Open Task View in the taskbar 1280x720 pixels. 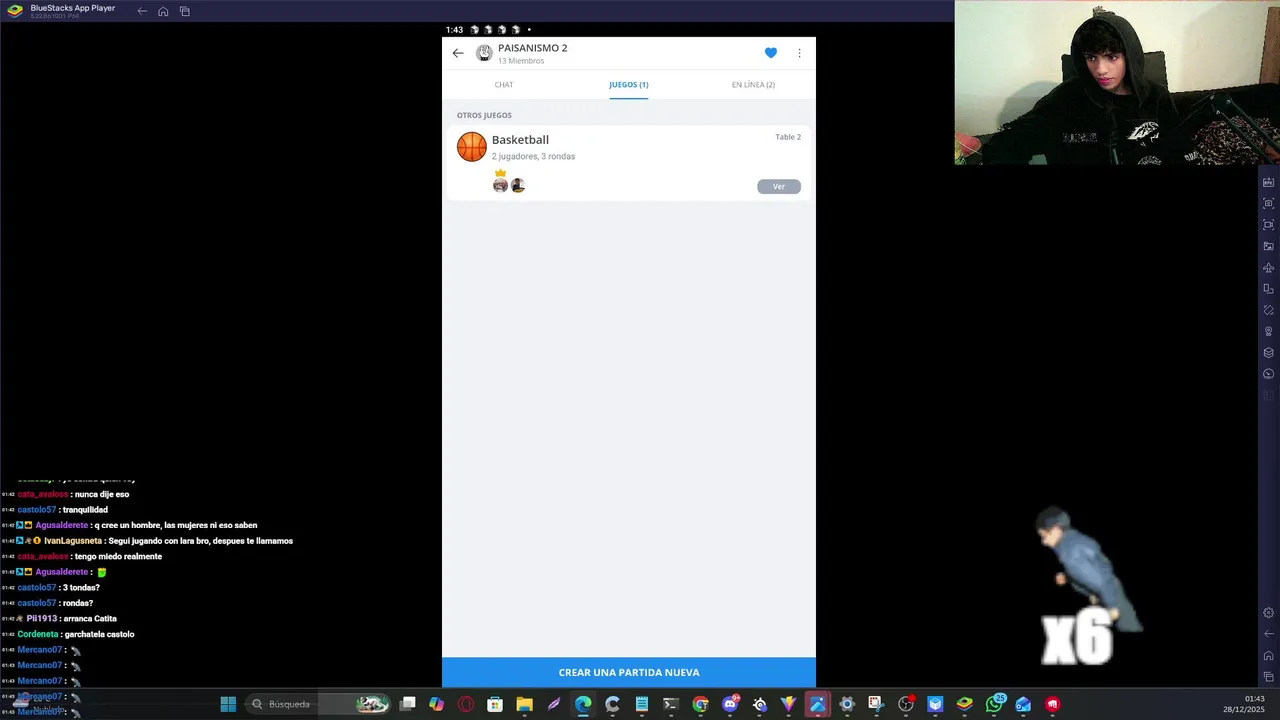coord(408,704)
